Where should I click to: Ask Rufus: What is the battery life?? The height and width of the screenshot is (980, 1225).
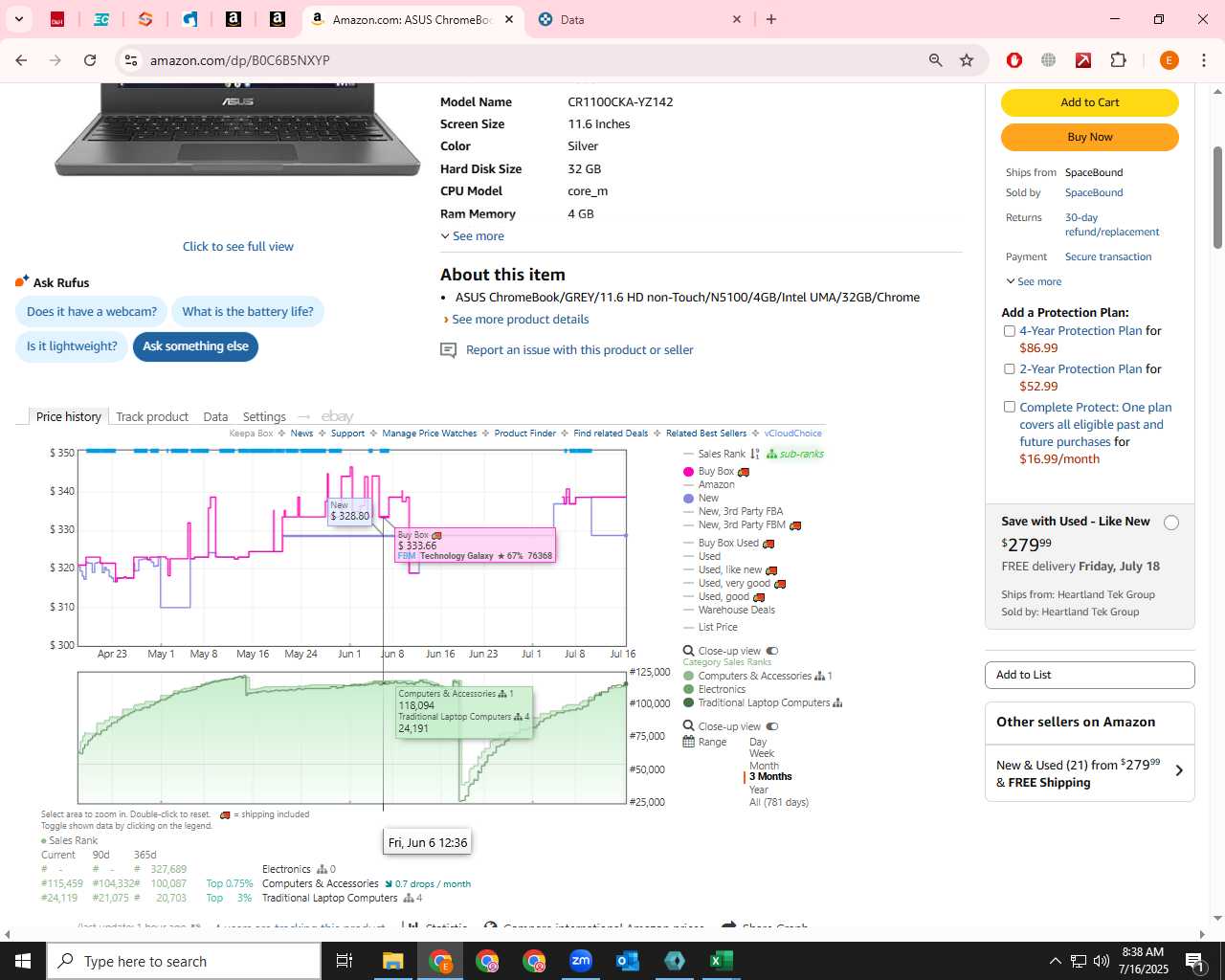(x=248, y=312)
